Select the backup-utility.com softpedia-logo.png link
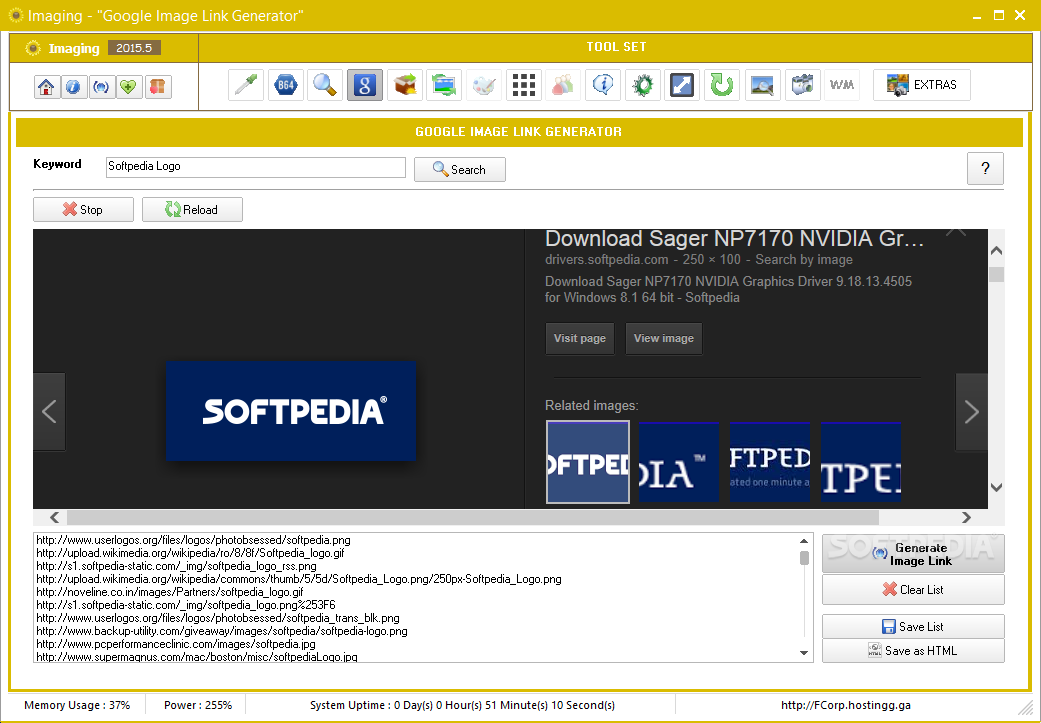Image resolution: width=1041 pixels, height=723 pixels. tap(222, 631)
